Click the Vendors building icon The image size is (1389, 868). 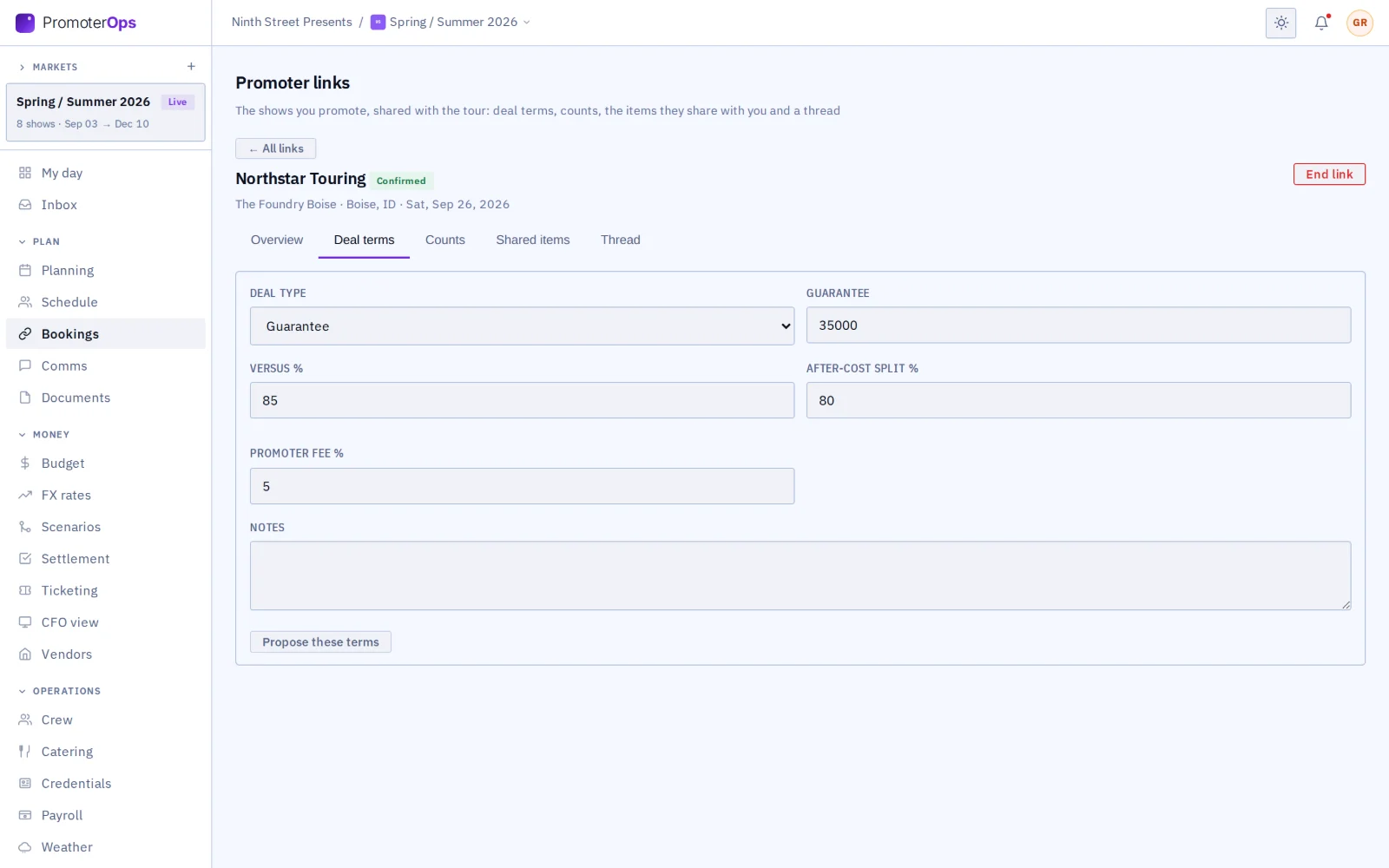pos(25,654)
